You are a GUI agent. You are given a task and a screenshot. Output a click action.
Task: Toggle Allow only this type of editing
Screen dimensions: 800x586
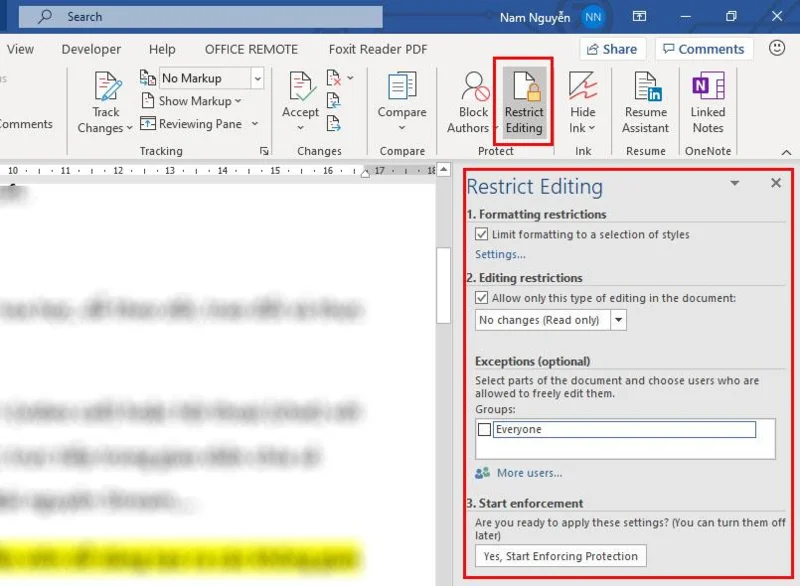481,297
